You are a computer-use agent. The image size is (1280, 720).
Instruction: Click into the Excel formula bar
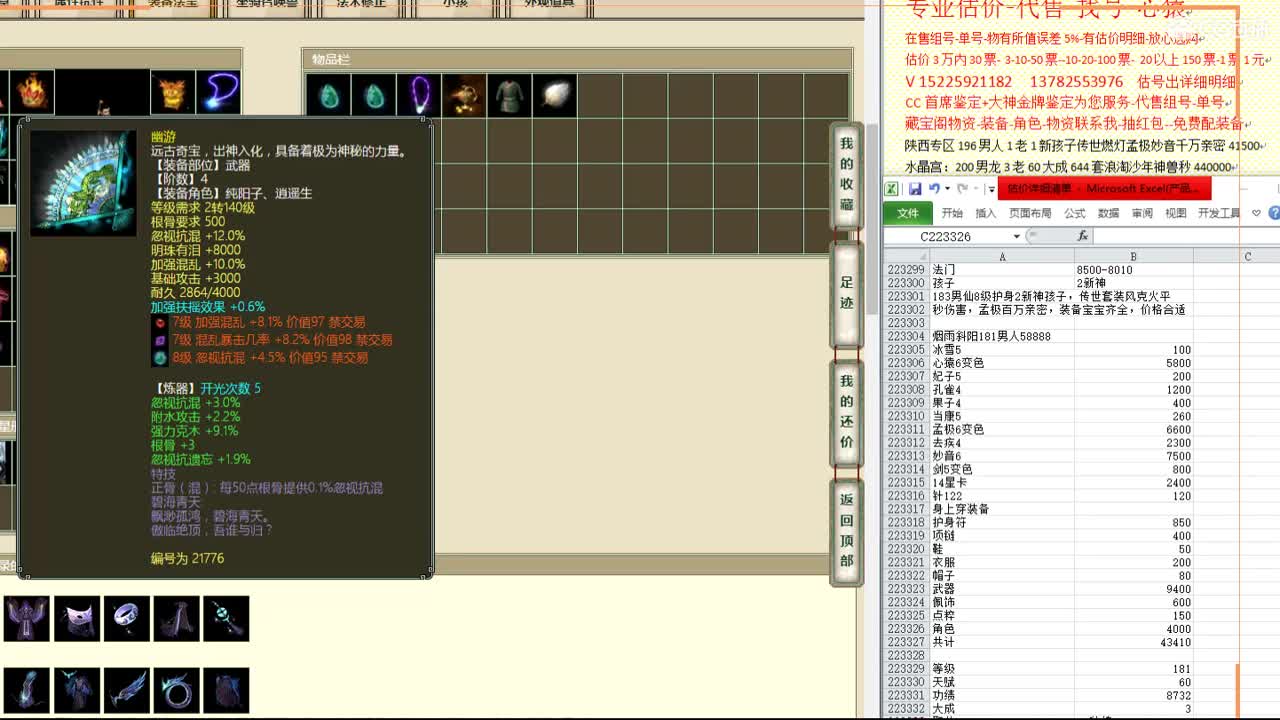tap(1185, 236)
